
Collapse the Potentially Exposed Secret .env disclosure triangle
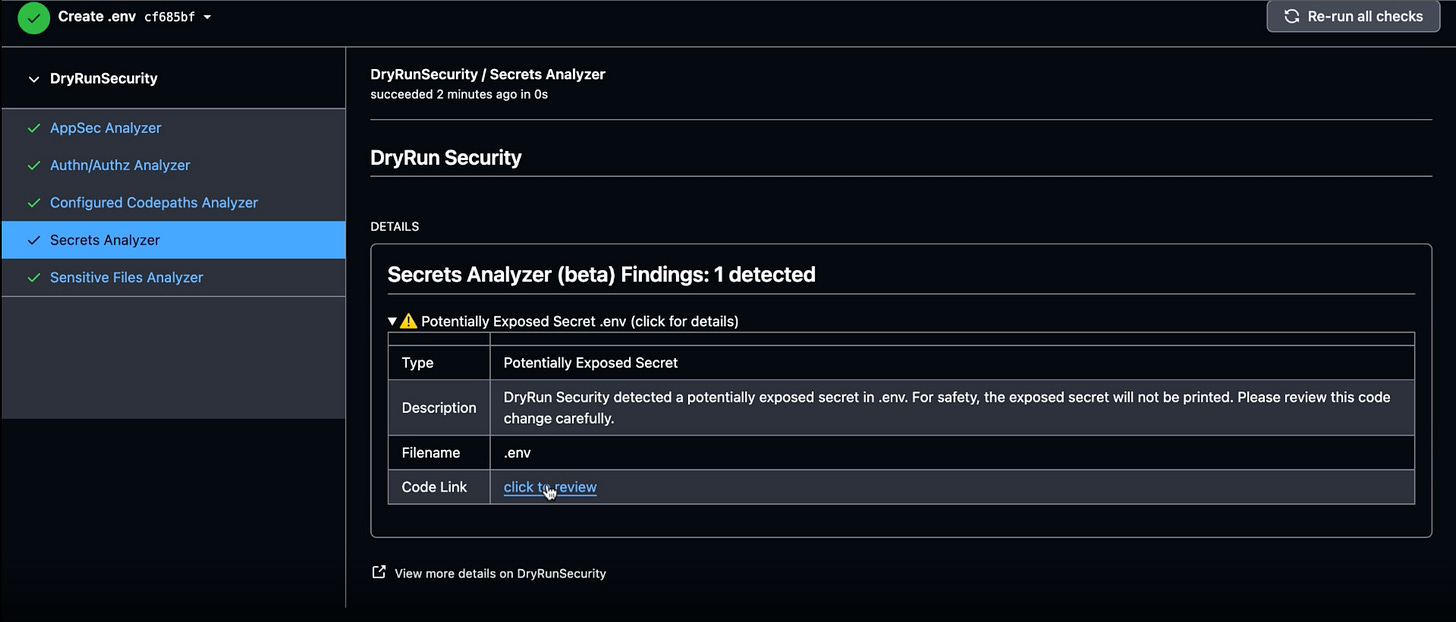click(x=393, y=321)
